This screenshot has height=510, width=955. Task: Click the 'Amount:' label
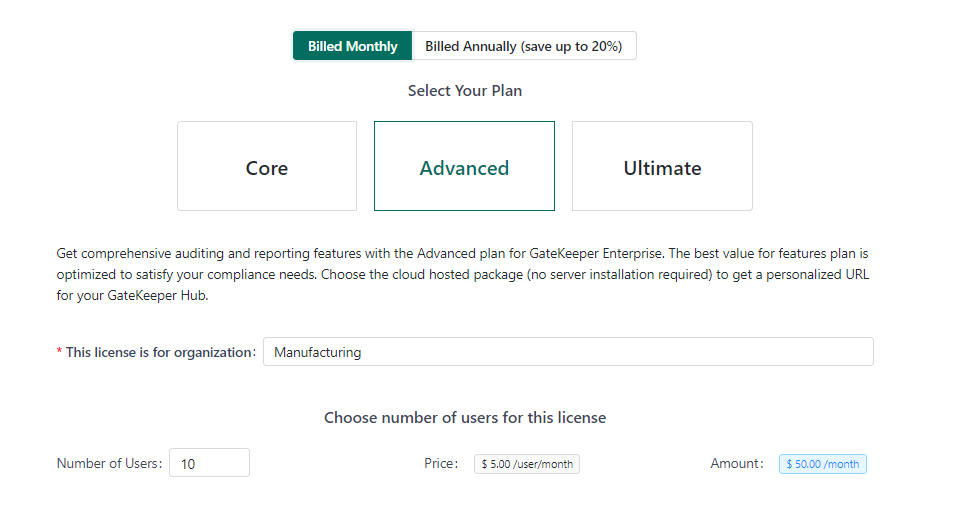coord(737,464)
